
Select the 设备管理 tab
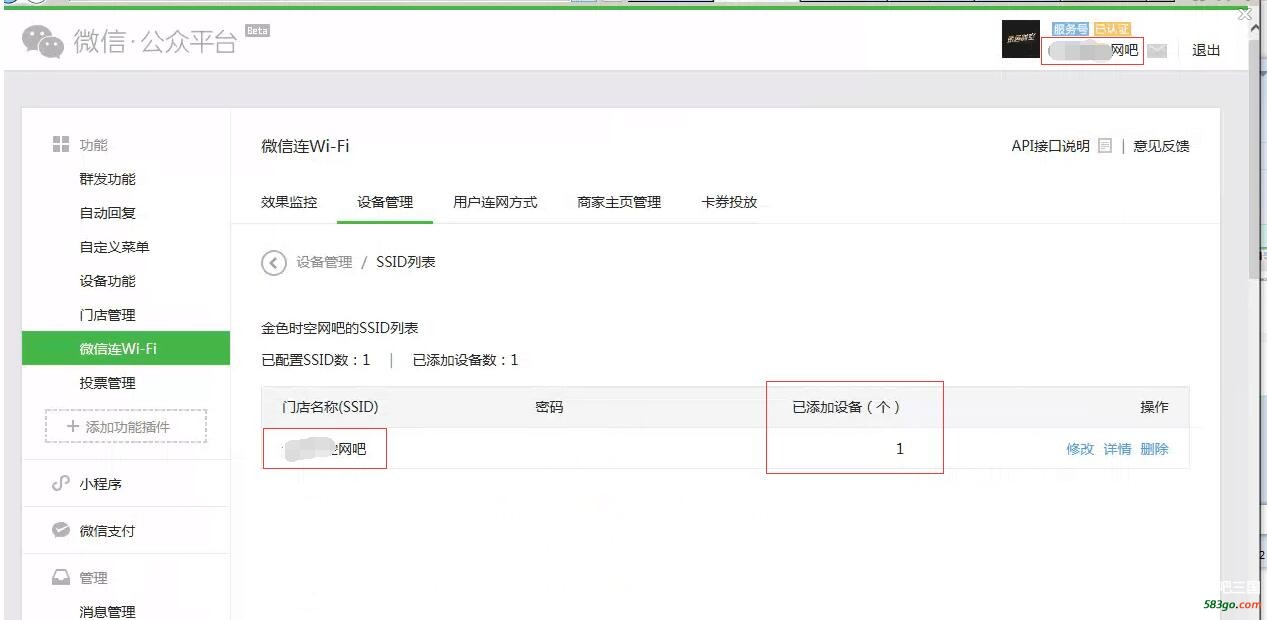[385, 202]
